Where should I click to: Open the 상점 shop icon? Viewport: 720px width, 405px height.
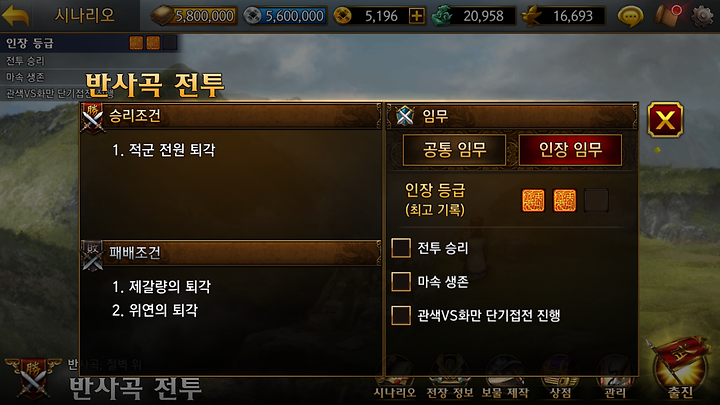click(x=560, y=377)
